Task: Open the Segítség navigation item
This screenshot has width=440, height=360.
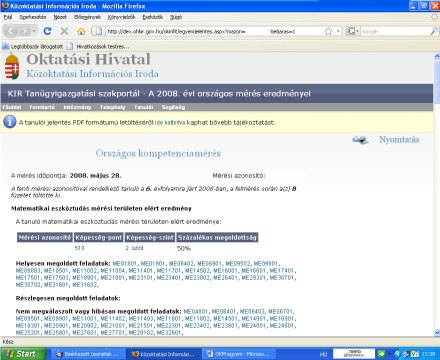Action: (x=173, y=107)
